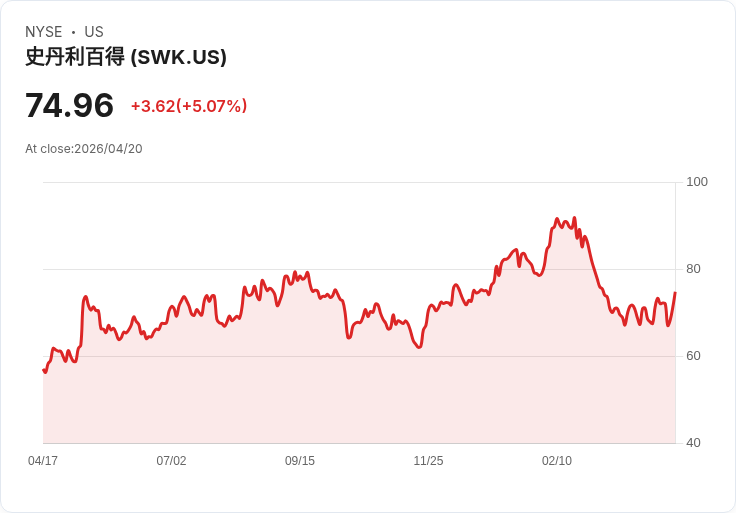Click the chart's highest peak near February
This screenshot has width=736, height=513.
pyautogui.click(x=574, y=218)
